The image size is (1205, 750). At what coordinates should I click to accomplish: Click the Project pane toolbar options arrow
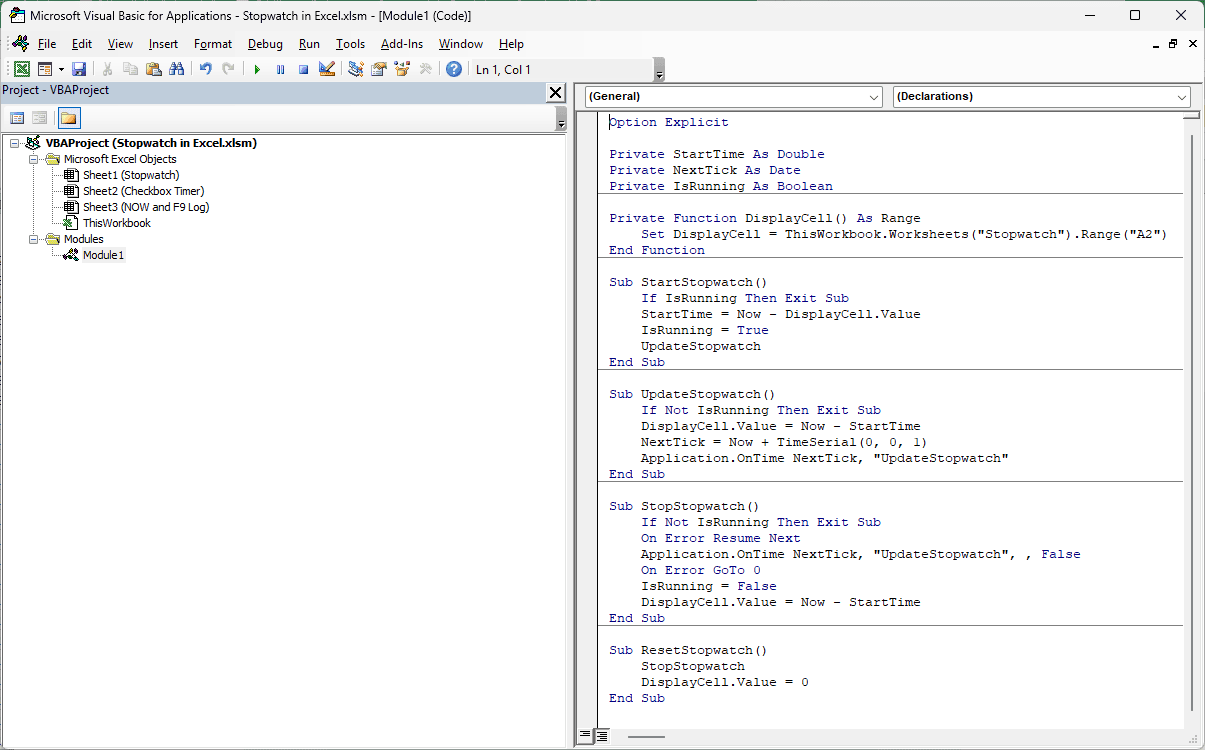[561, 120]
